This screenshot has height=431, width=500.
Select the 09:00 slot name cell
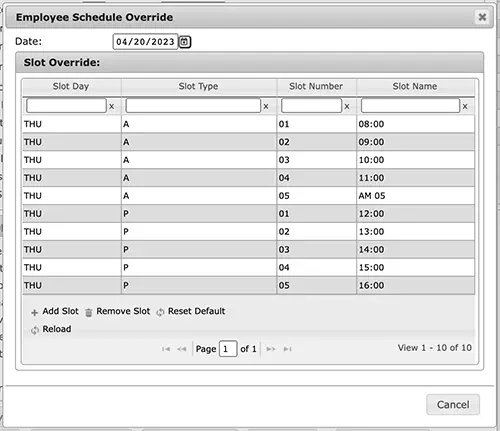[x=415, y=142]
